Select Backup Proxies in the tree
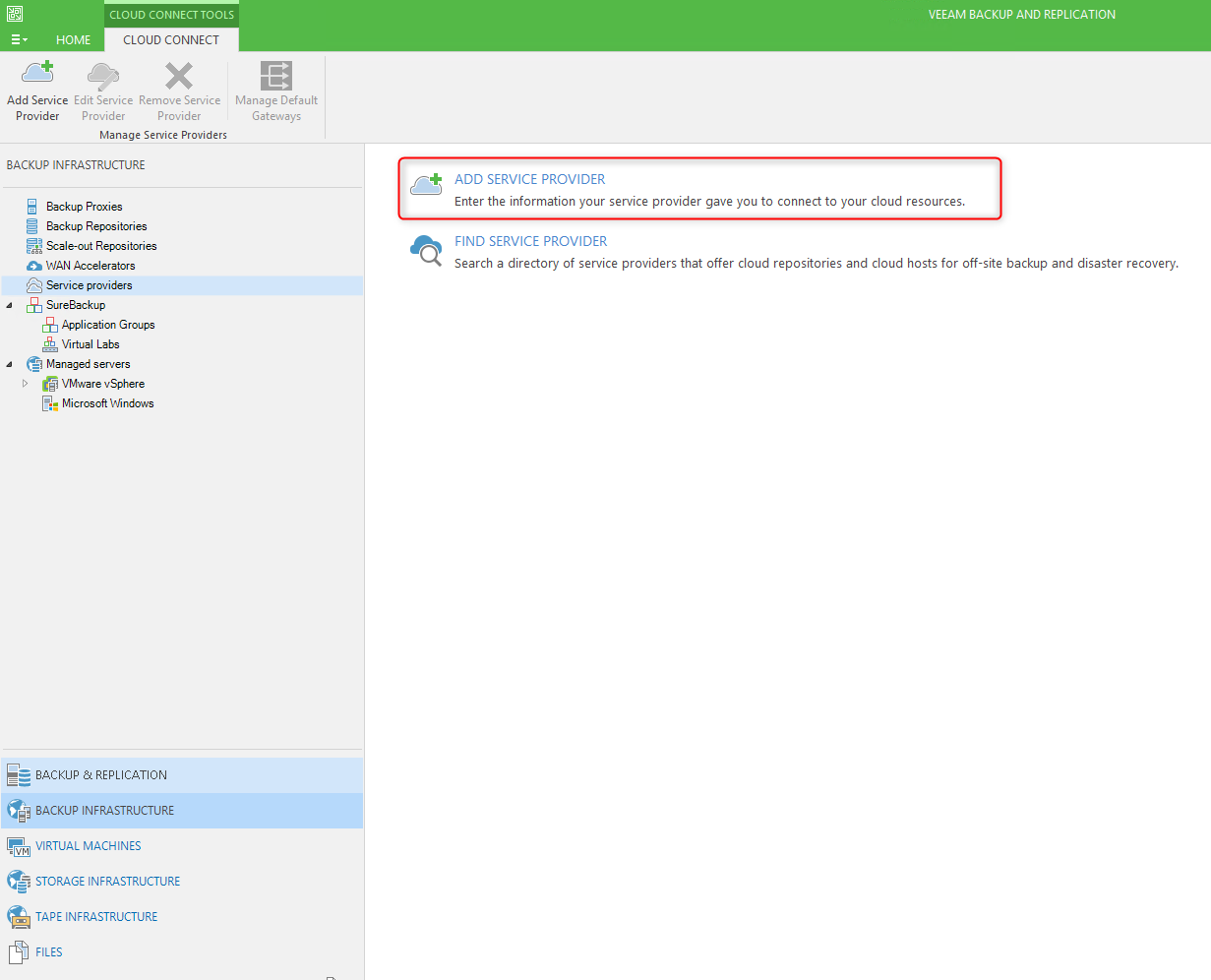This screenshot has height=980, width=1211. (85, 207)
